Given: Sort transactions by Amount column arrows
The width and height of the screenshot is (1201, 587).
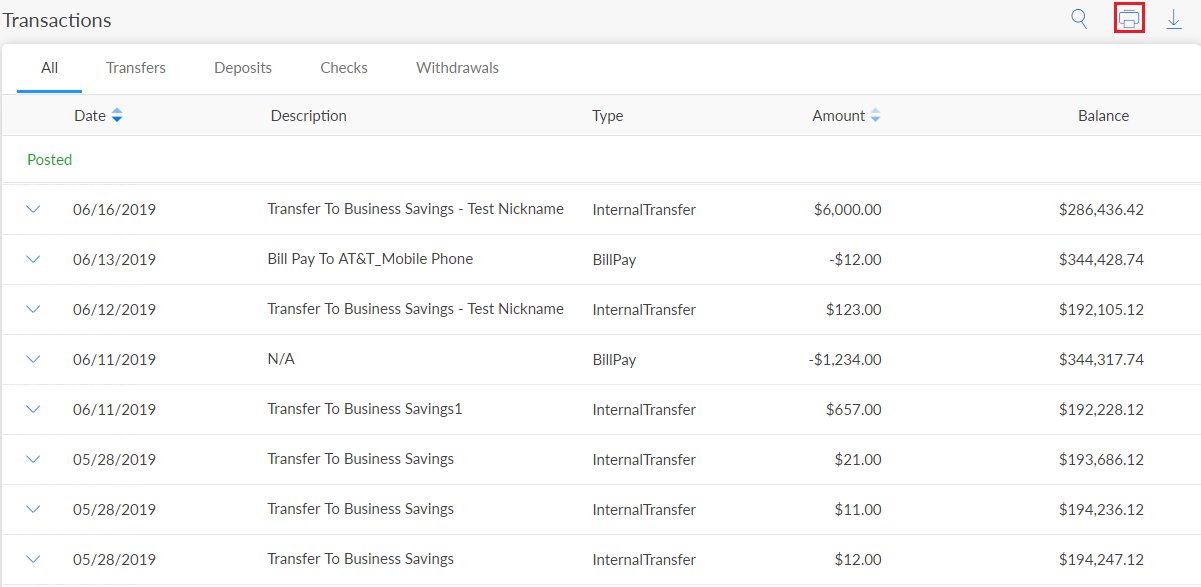Looking at the screenshot, I should (x=875, y=116).
